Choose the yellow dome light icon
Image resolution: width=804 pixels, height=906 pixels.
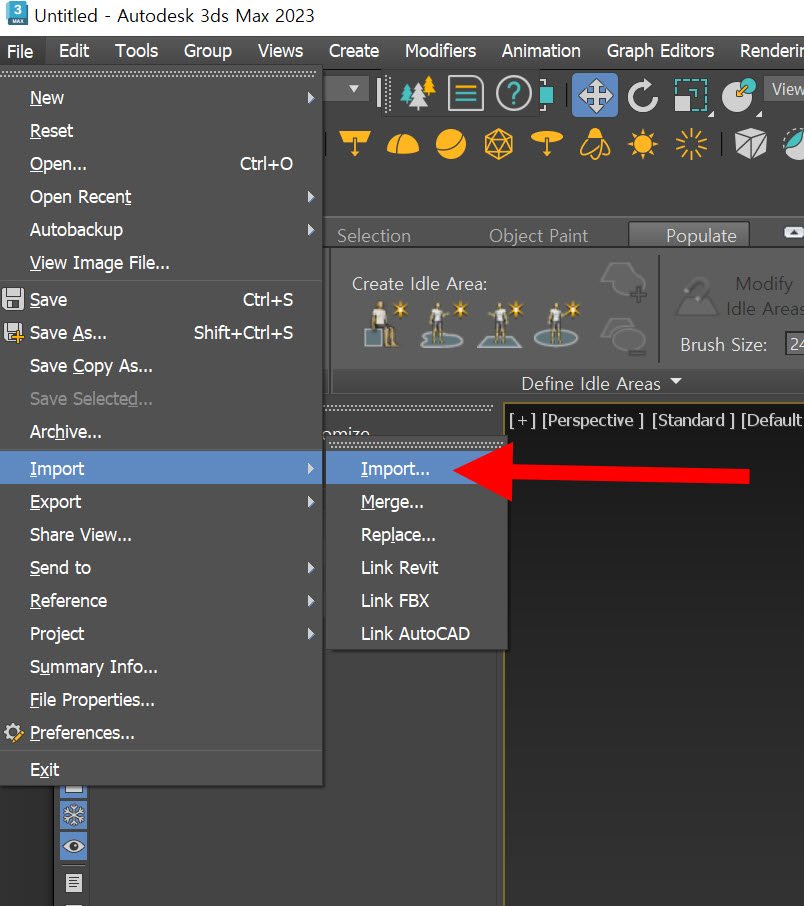403,144
